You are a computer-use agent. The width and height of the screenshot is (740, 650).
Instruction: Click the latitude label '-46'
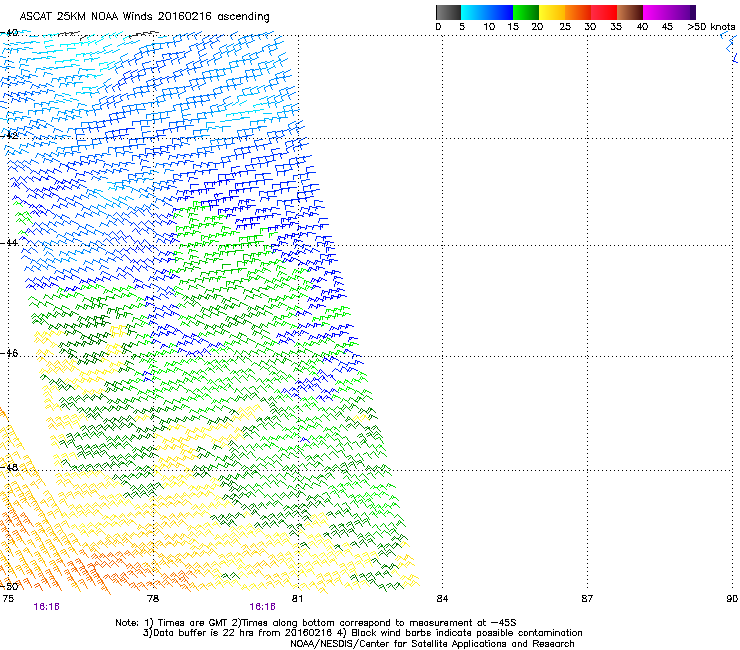click(9, 353)
